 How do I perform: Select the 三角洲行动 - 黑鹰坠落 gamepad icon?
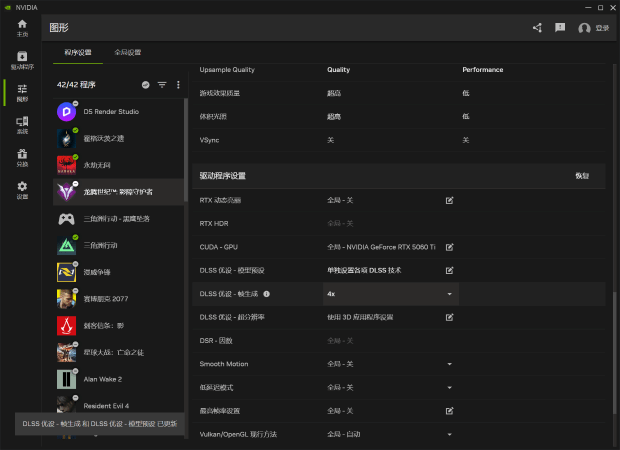coord(66,219)
